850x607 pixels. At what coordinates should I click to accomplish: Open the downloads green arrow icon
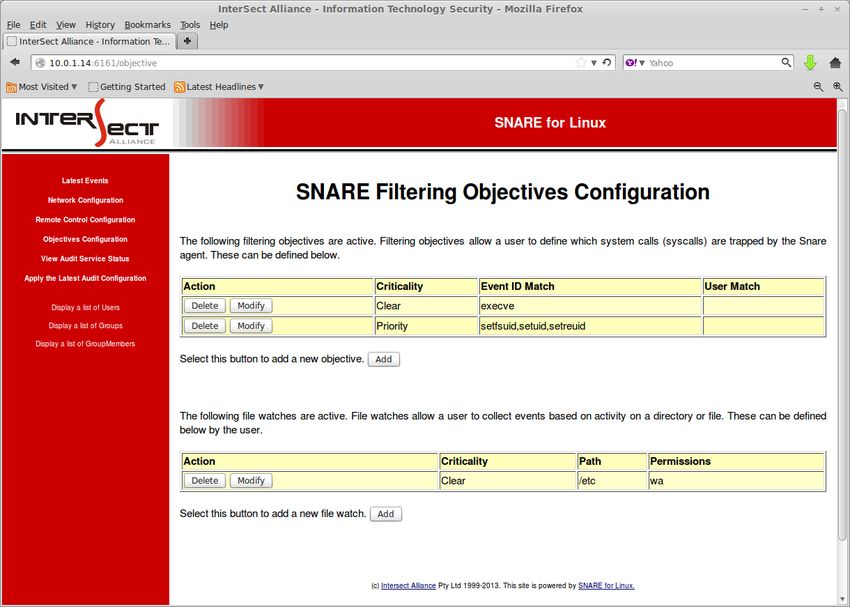810,62
